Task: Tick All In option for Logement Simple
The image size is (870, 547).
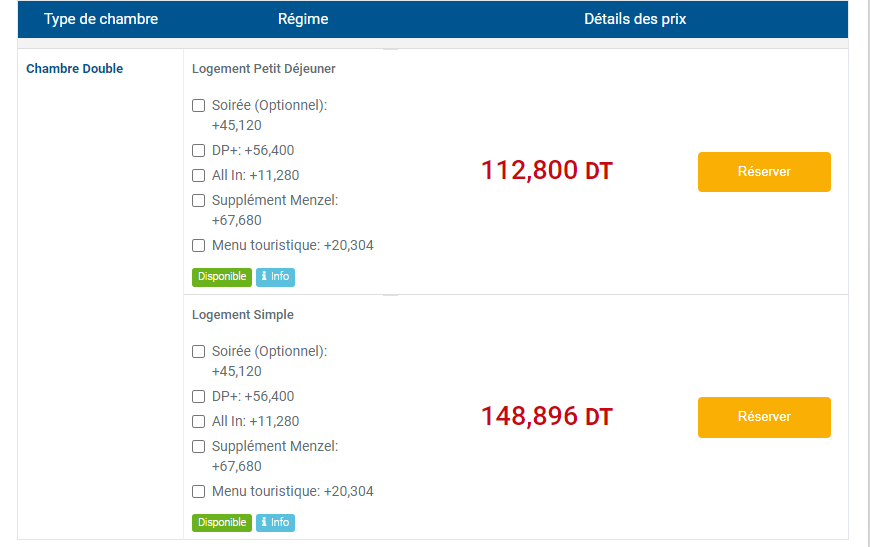Action: (x=199, y=422)
